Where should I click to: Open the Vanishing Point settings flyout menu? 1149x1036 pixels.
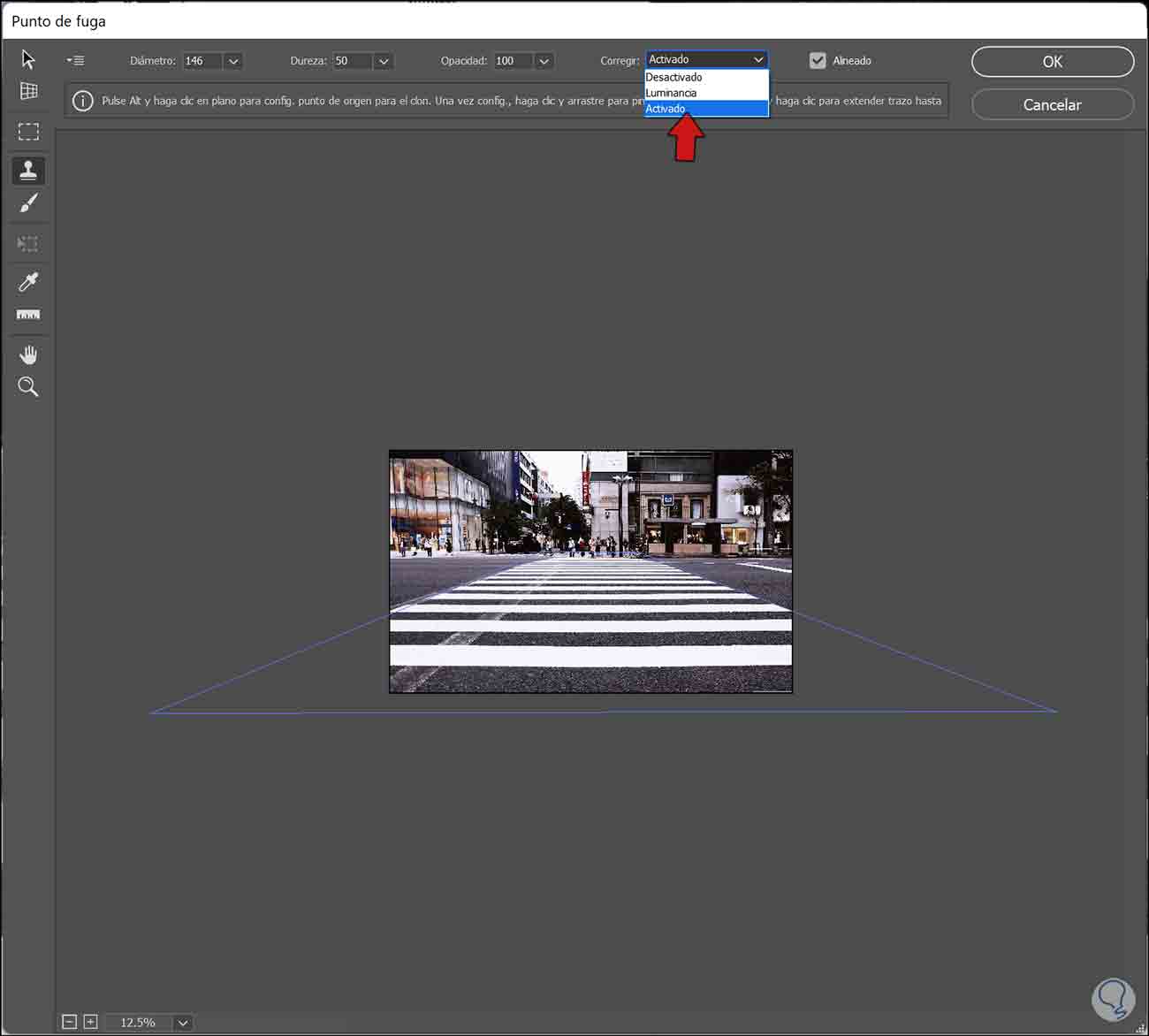[76, 61]
